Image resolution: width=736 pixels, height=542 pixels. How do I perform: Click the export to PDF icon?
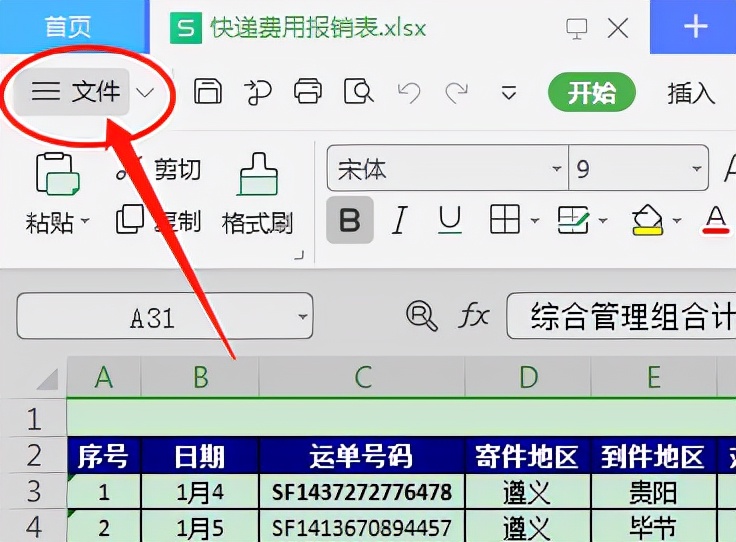pyautogui.click(x=258, y=92)
